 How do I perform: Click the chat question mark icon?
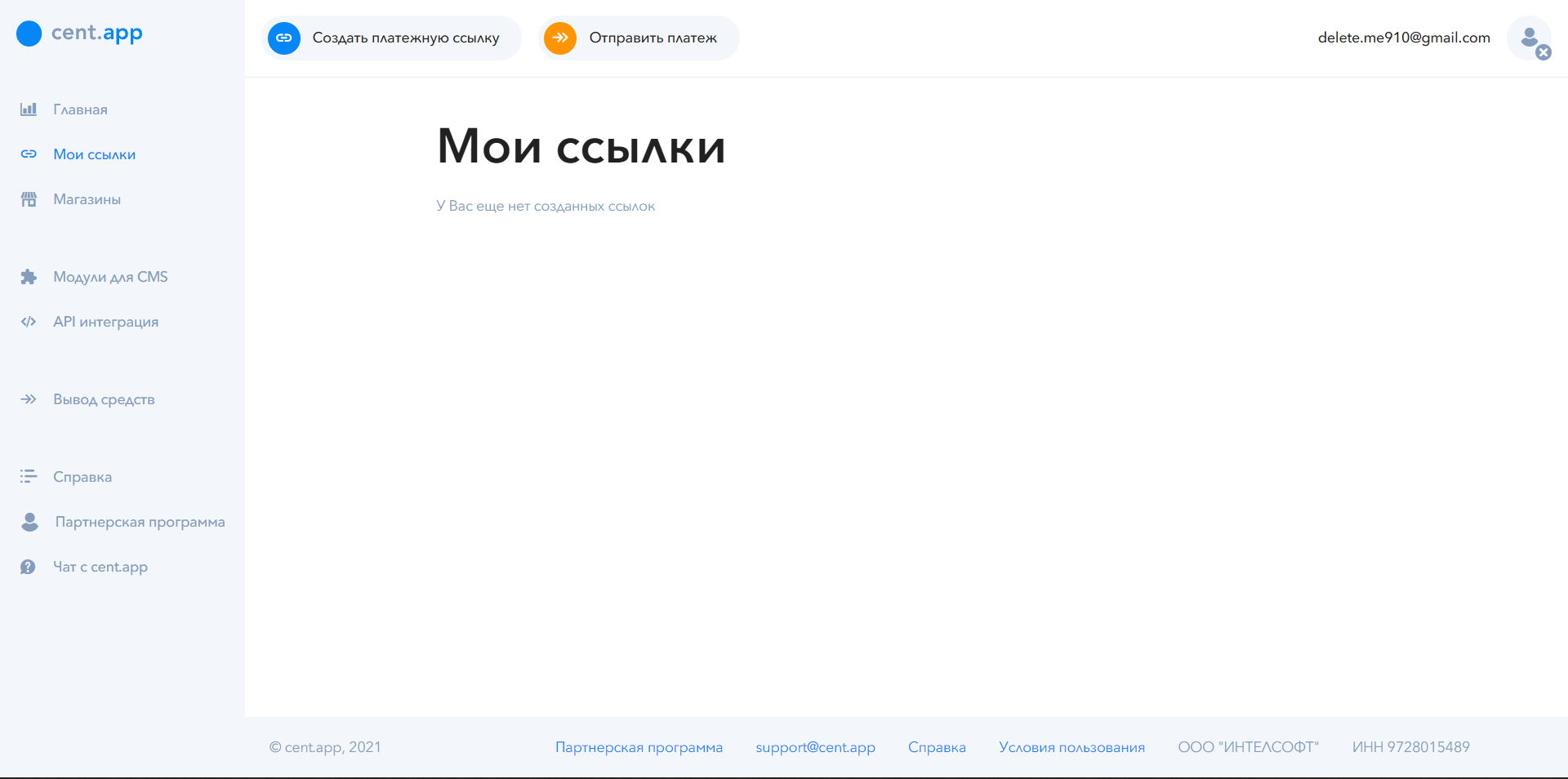click(x=28, y=567)
